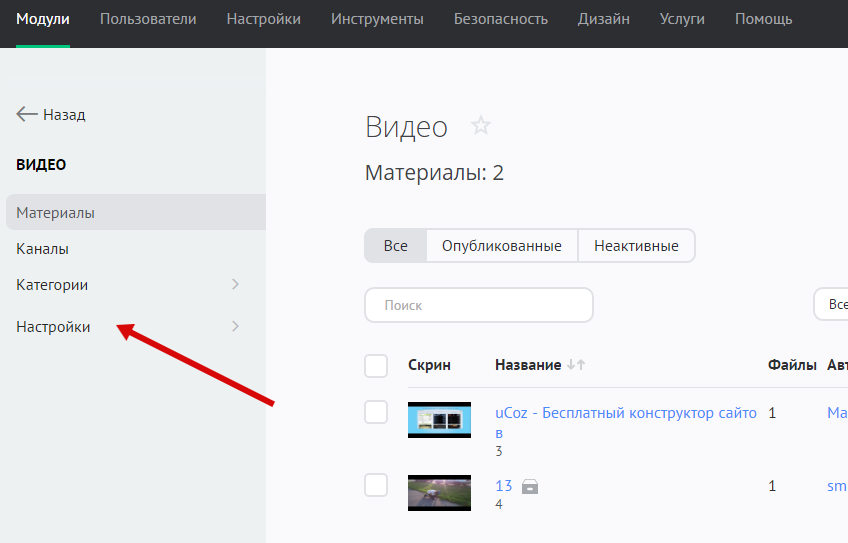The height and width of the screenshot is (543, 848).
Task: Open the uCoz video thumbnail
Action: tap(439, 420)
